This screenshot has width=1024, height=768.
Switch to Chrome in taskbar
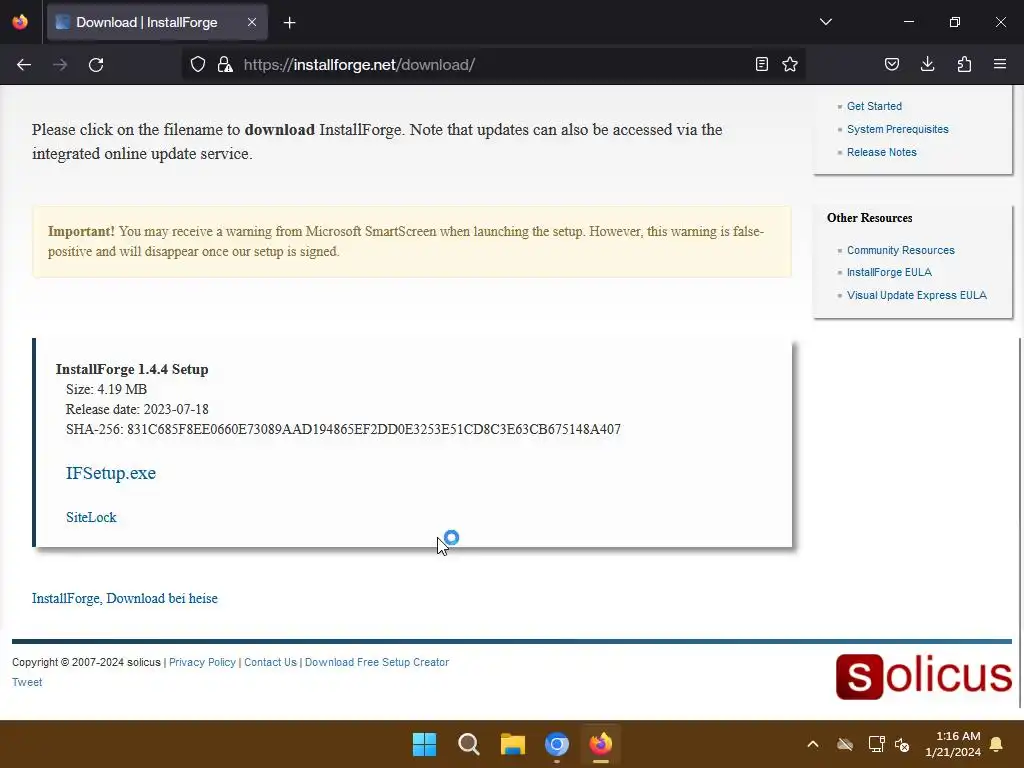tap(557, 744)
